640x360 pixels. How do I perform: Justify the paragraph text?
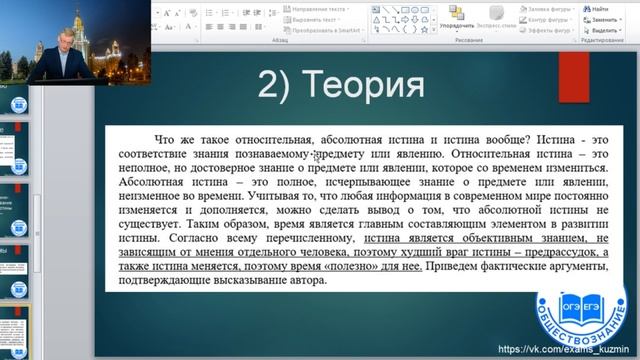[243, 27]
